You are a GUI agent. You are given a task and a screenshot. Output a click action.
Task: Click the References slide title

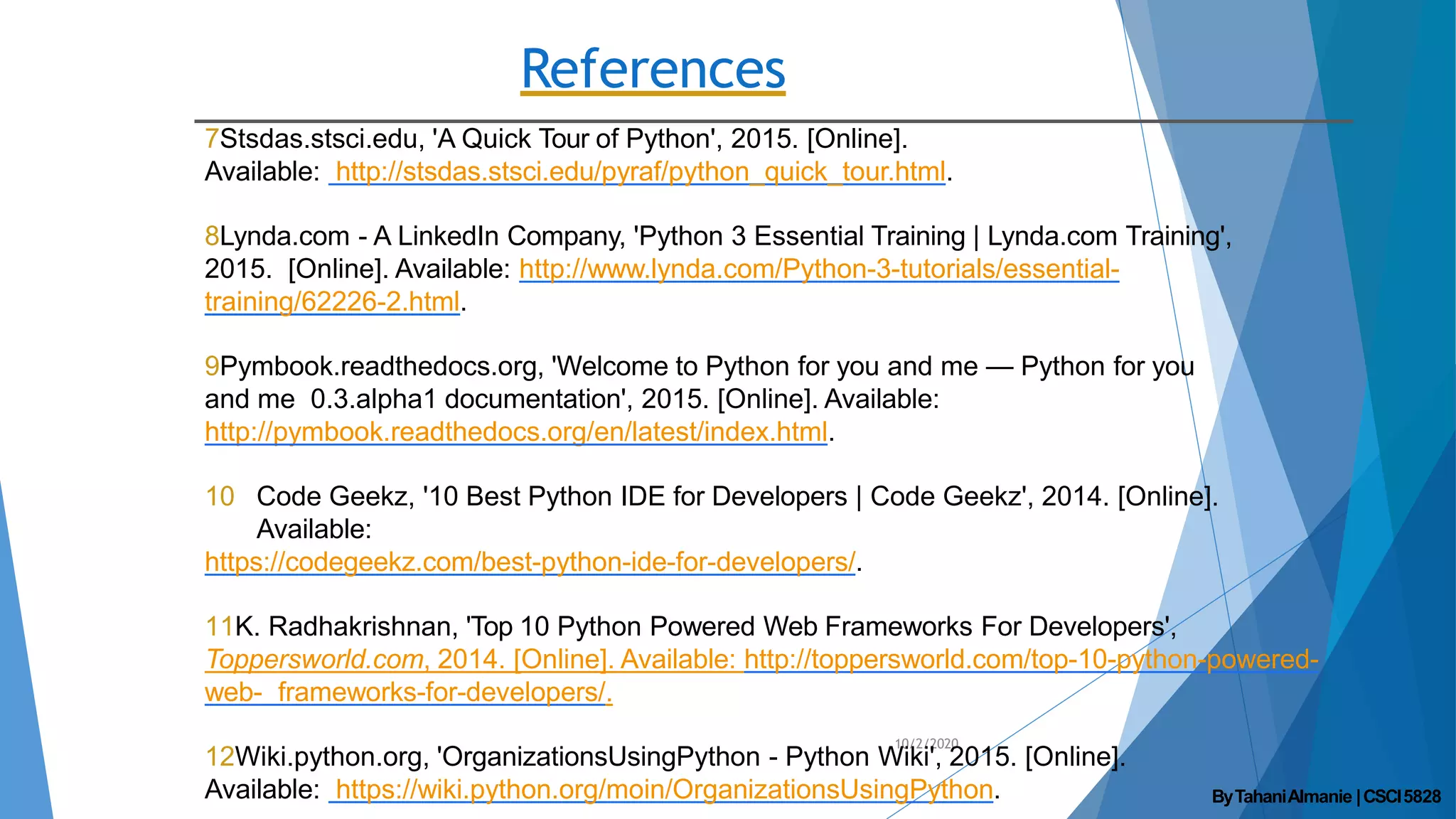tap(653, 69)
